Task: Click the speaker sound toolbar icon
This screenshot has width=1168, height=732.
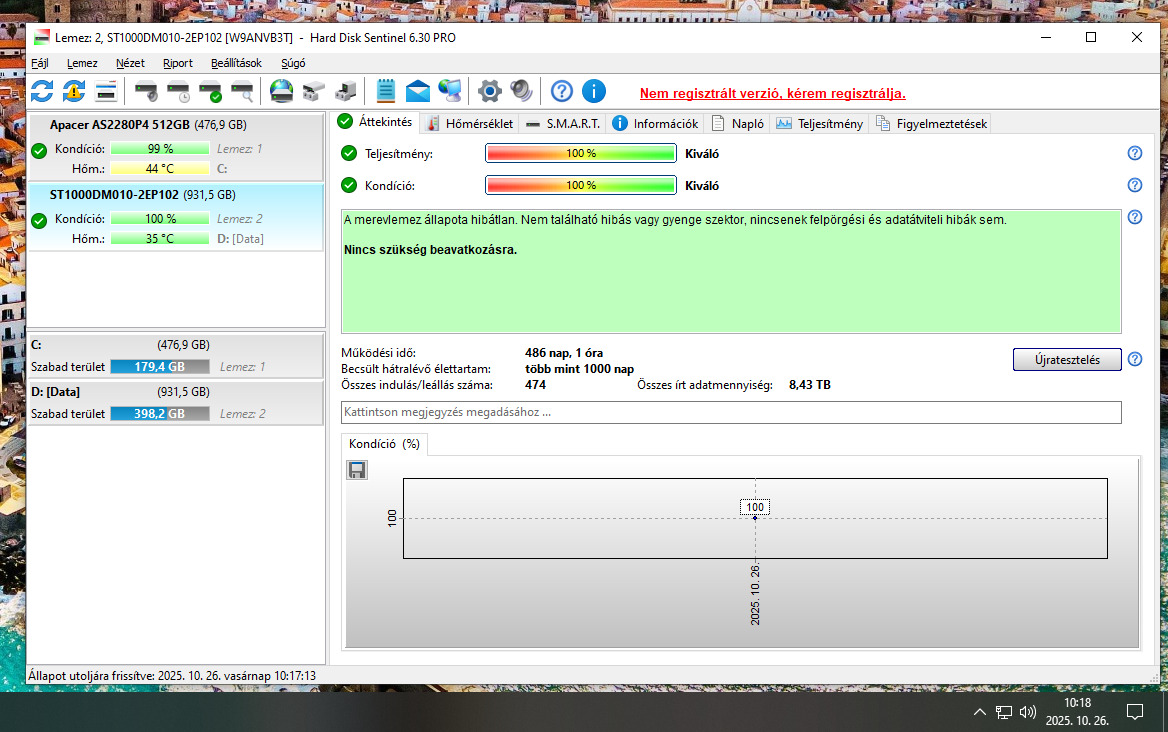Action: (x=521, y=92)
